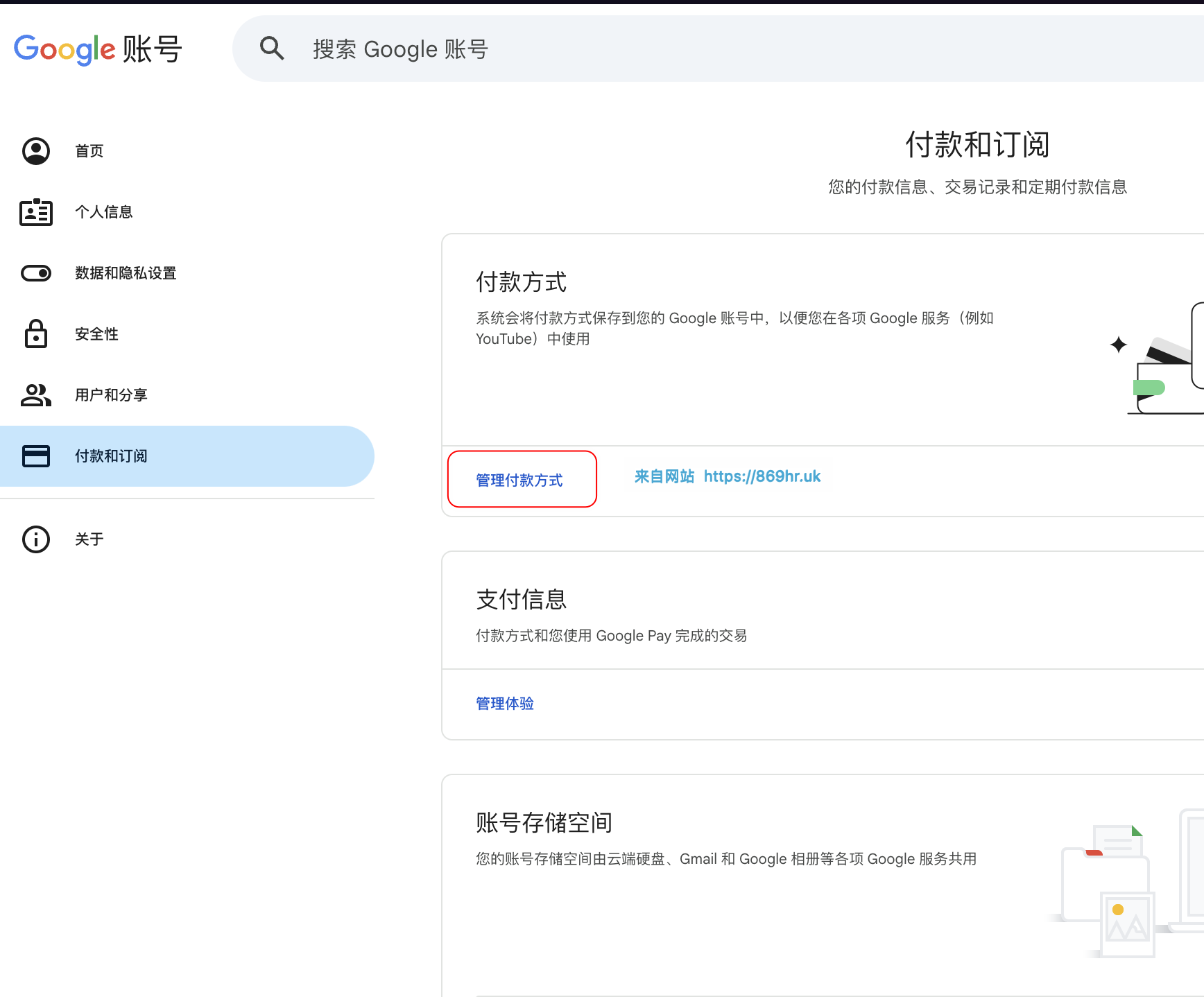Viewport: 1204px width, 997px height.
Task: Click the search magnifier icon
Action: coord(272,49)
